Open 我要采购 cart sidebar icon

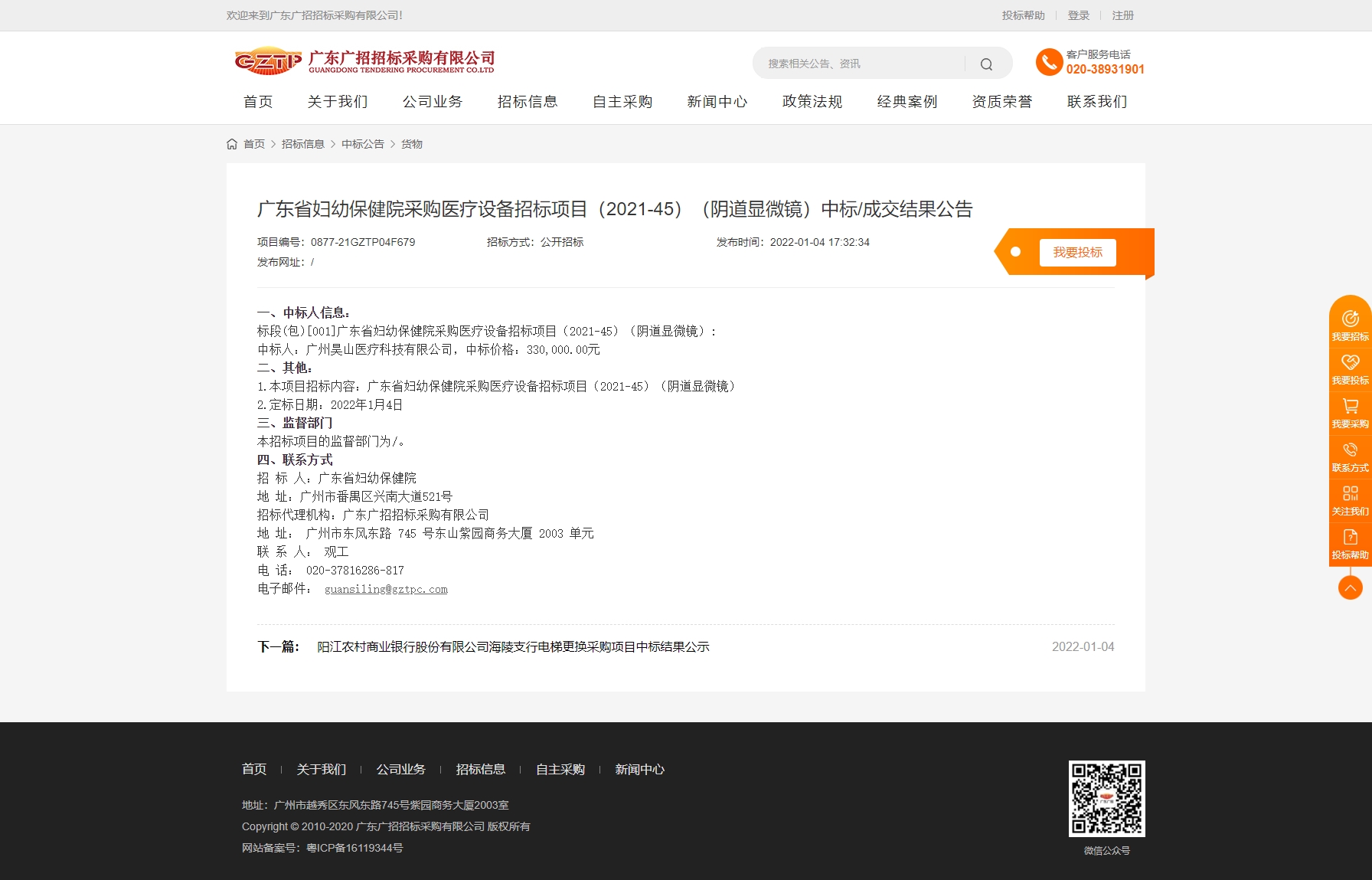(1350, 412)
